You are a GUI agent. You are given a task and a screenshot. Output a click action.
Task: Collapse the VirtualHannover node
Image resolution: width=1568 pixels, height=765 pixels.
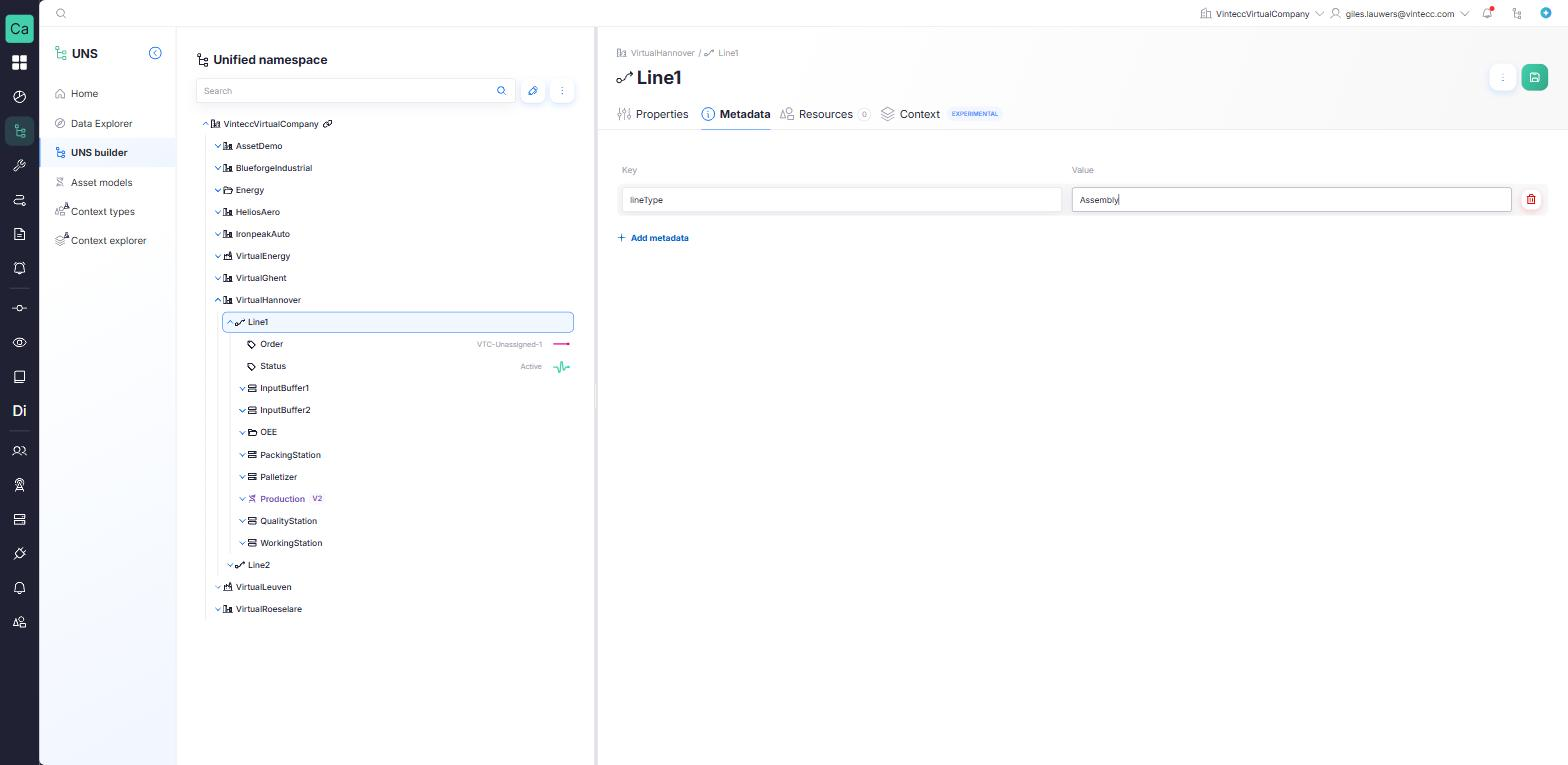[x=218, y=300]
